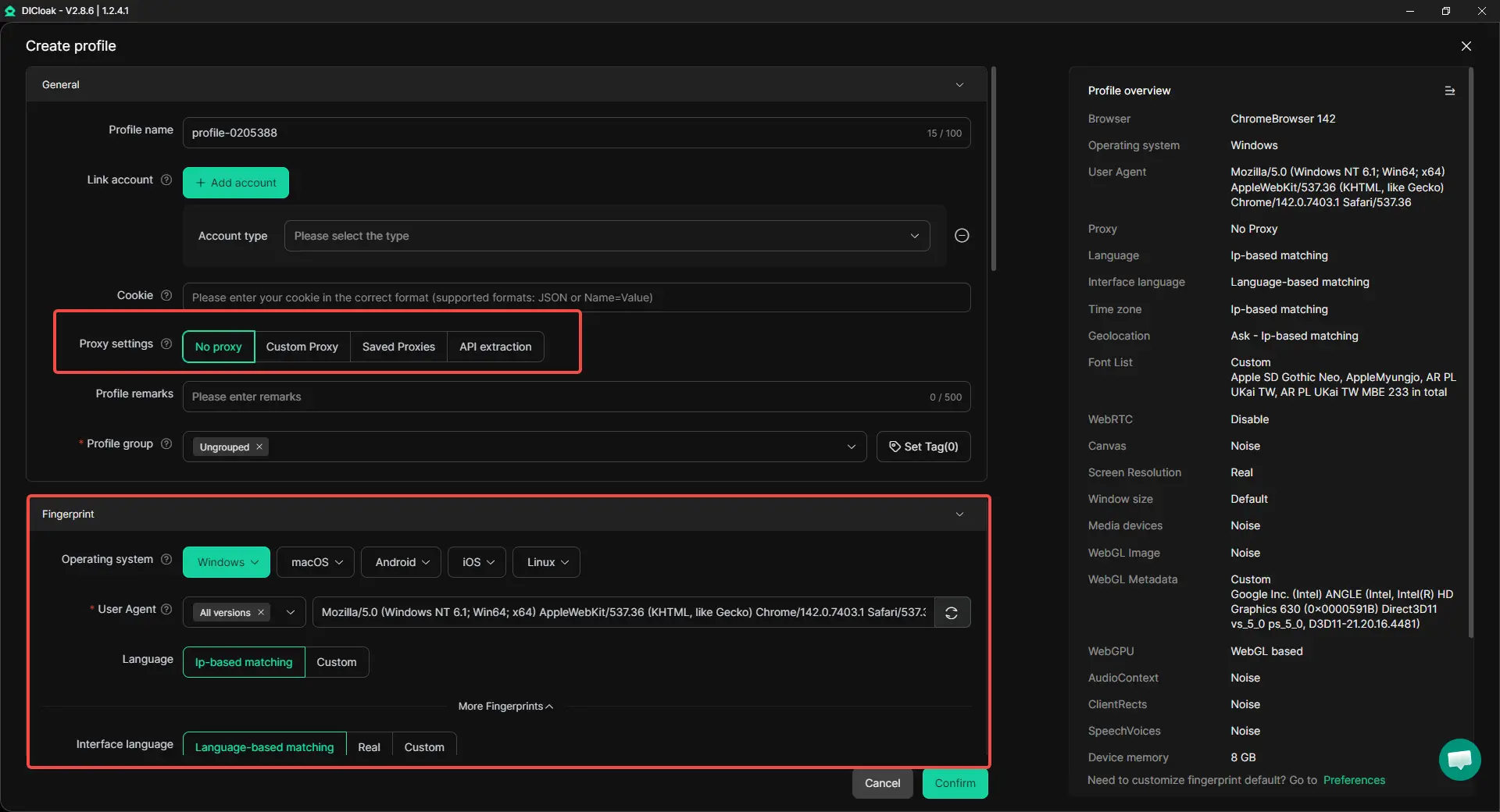Collapse the More Fingerprints section
Image resolution: width=1500 pixels, height=812 pixels.
point(505,707)
